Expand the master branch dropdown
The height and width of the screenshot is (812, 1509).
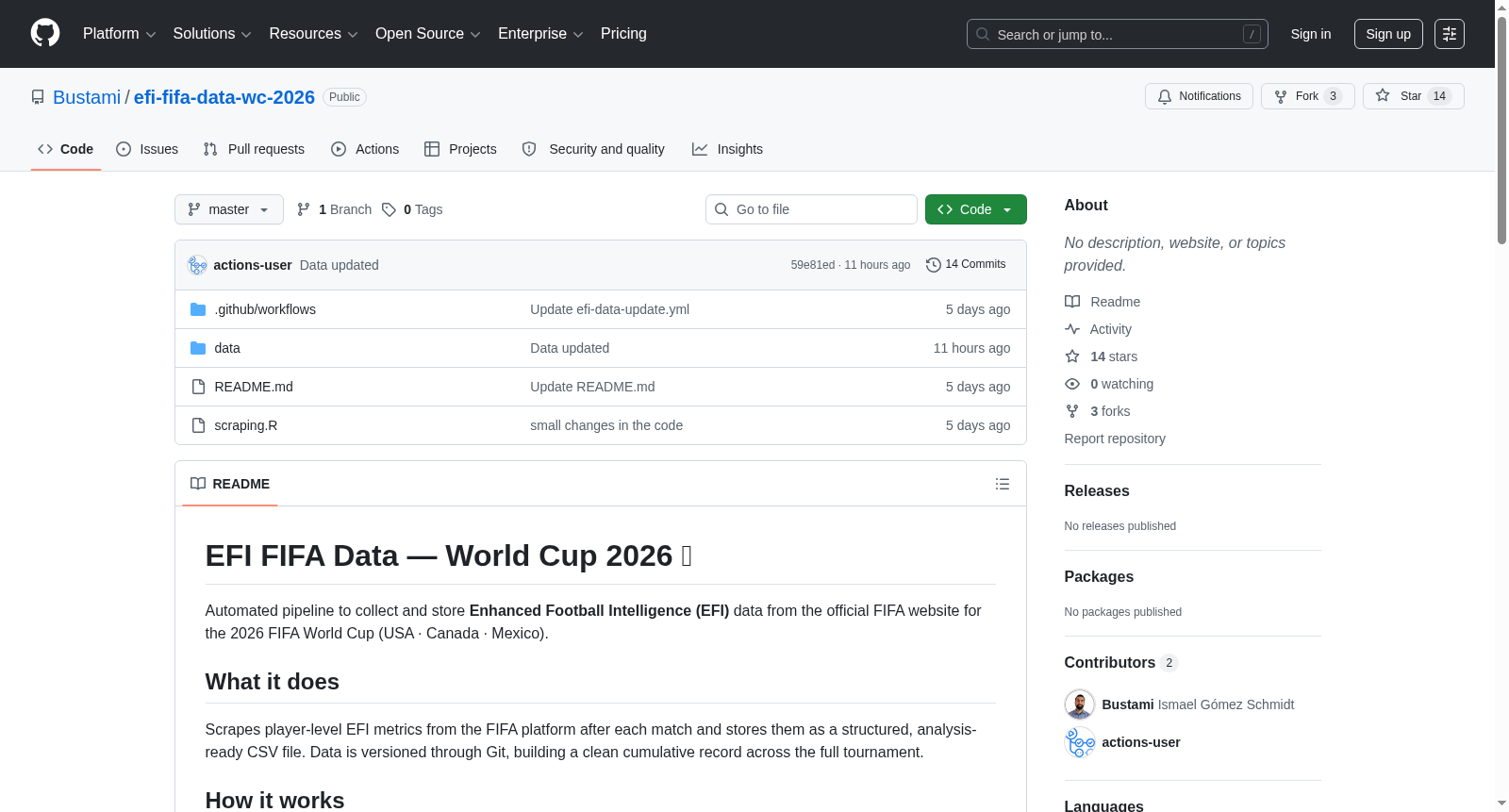229,209
